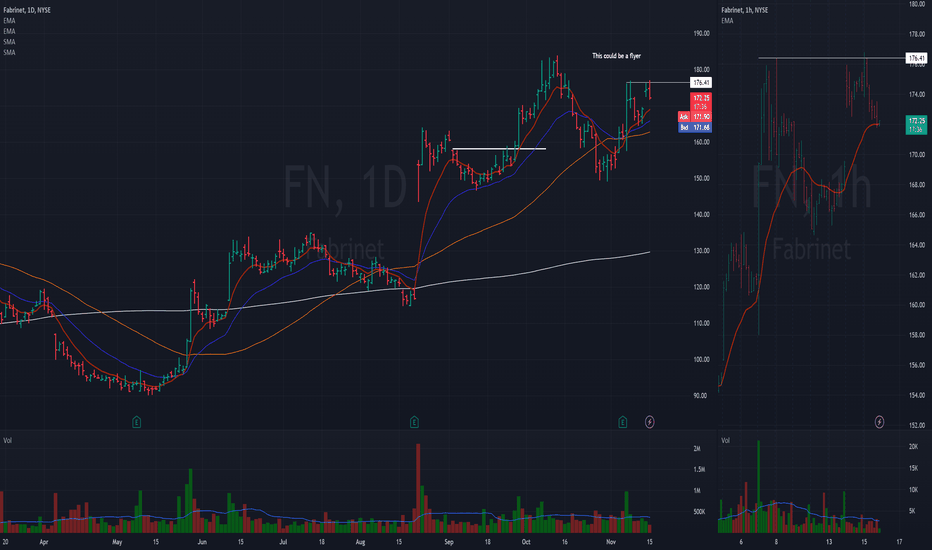Click the 500K volume axis value
Viewport: 932px width, 550px height.
click(x=698, y=512)
